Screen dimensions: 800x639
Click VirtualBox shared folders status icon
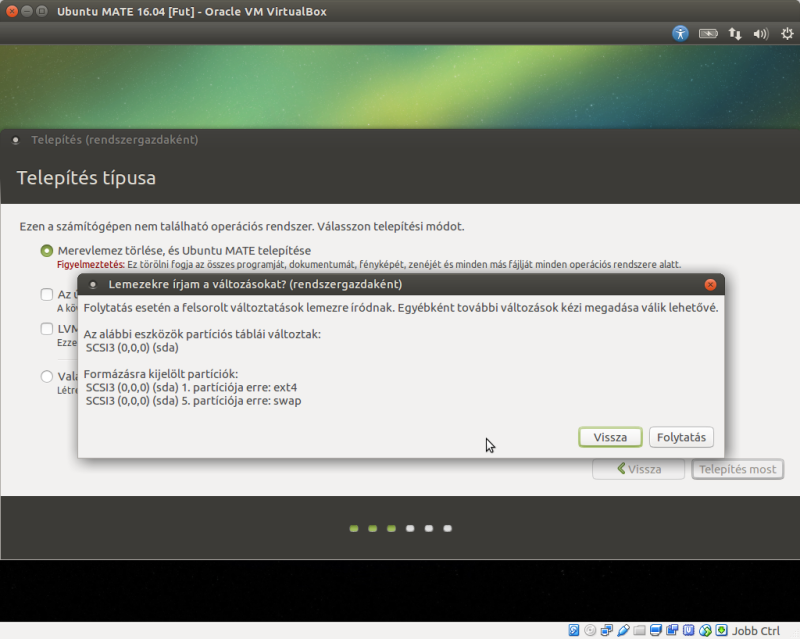coord(639,630)
